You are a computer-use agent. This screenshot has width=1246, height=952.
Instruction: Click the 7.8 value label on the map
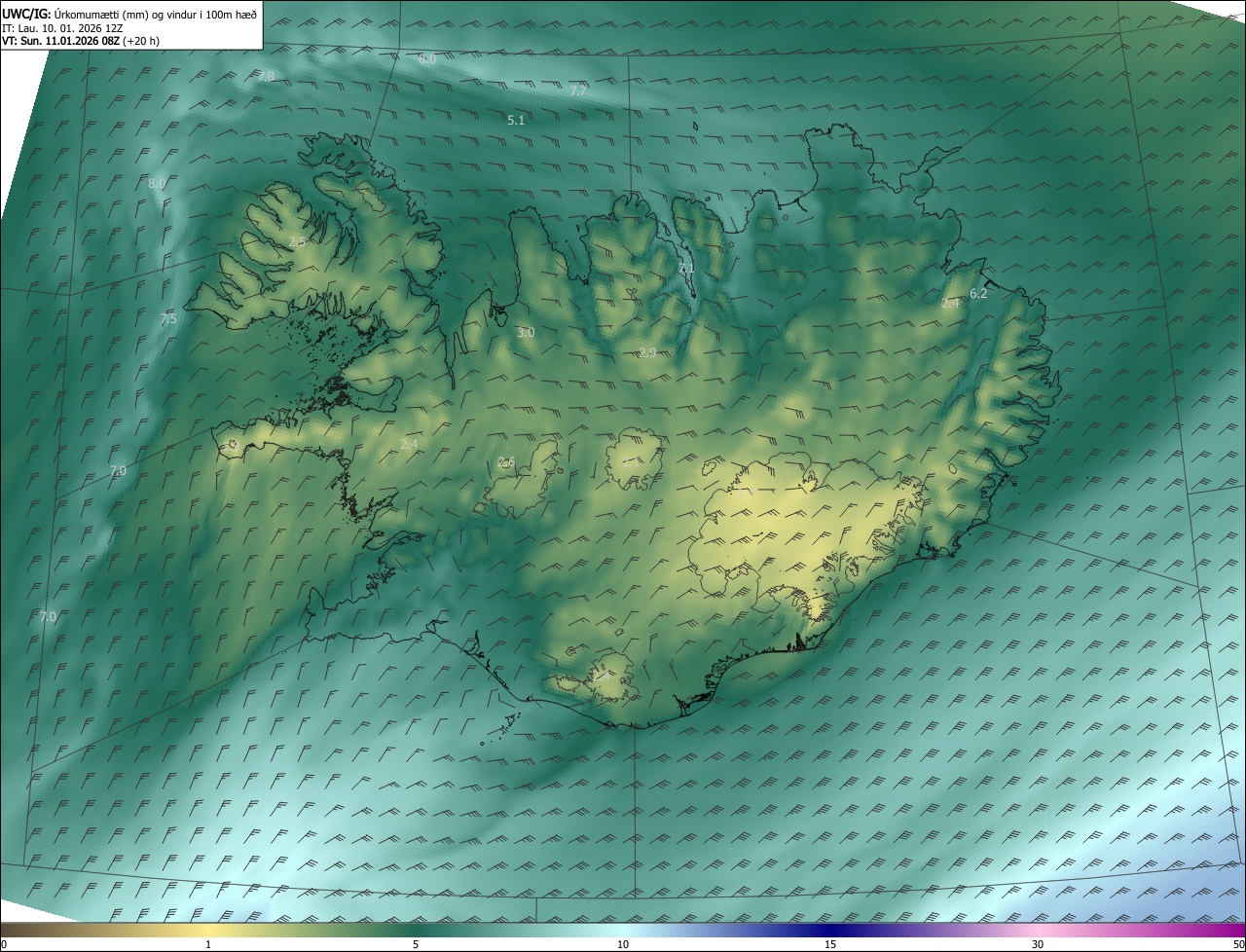click(x=266, y=76)
